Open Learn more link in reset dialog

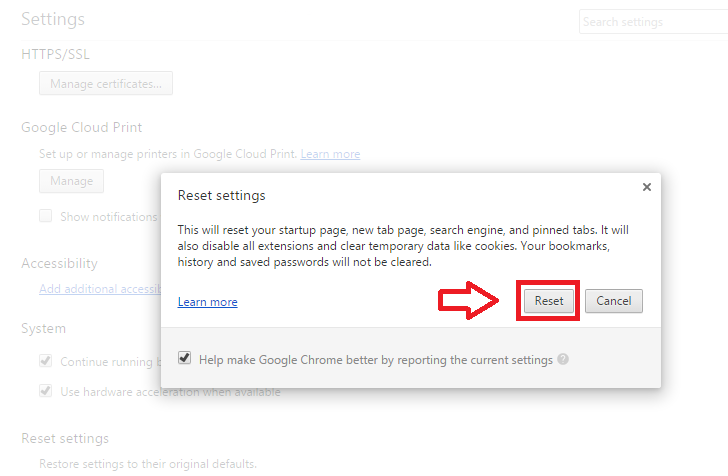point(207,302)
